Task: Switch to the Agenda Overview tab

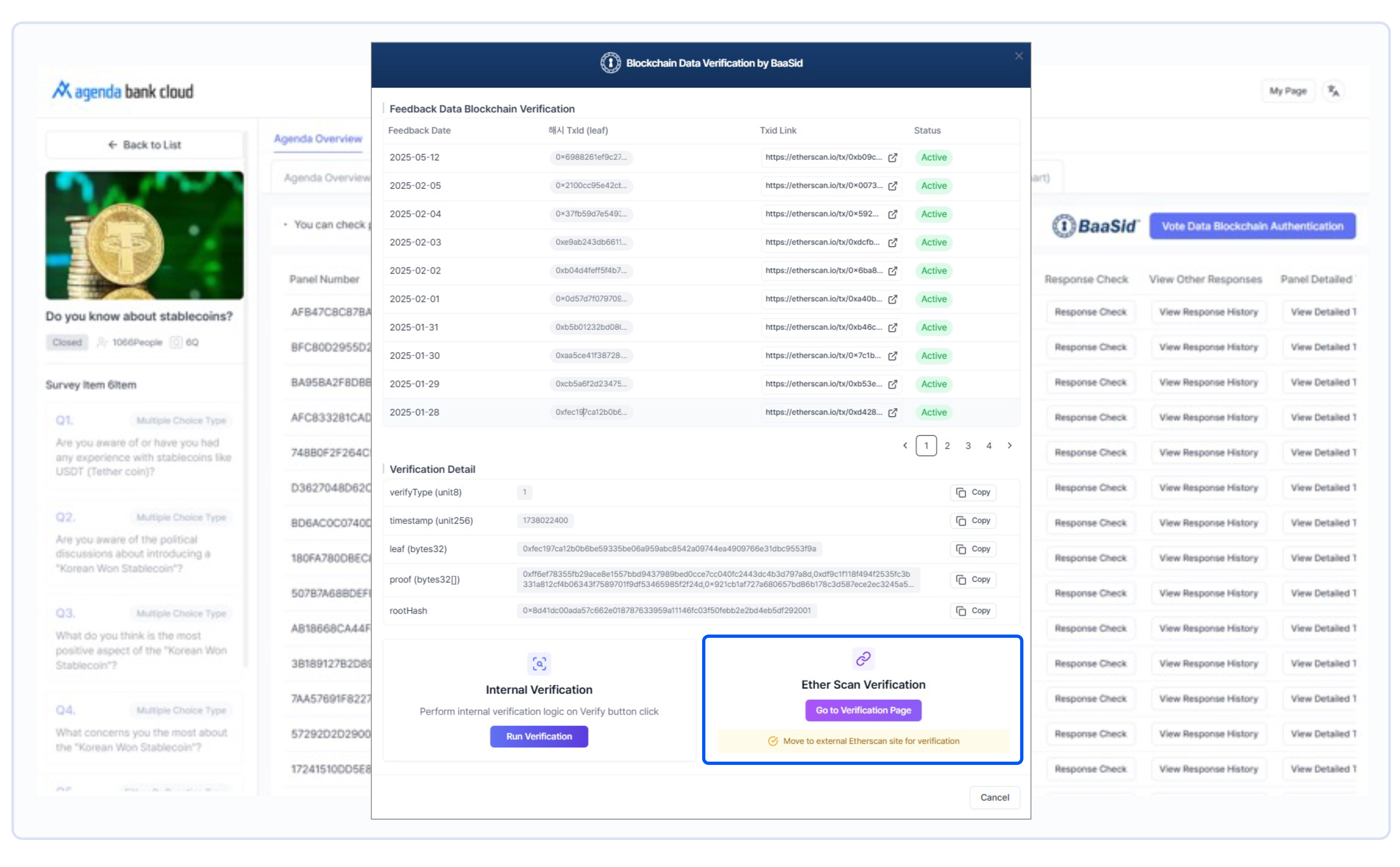Action: [x=318, y=139]
